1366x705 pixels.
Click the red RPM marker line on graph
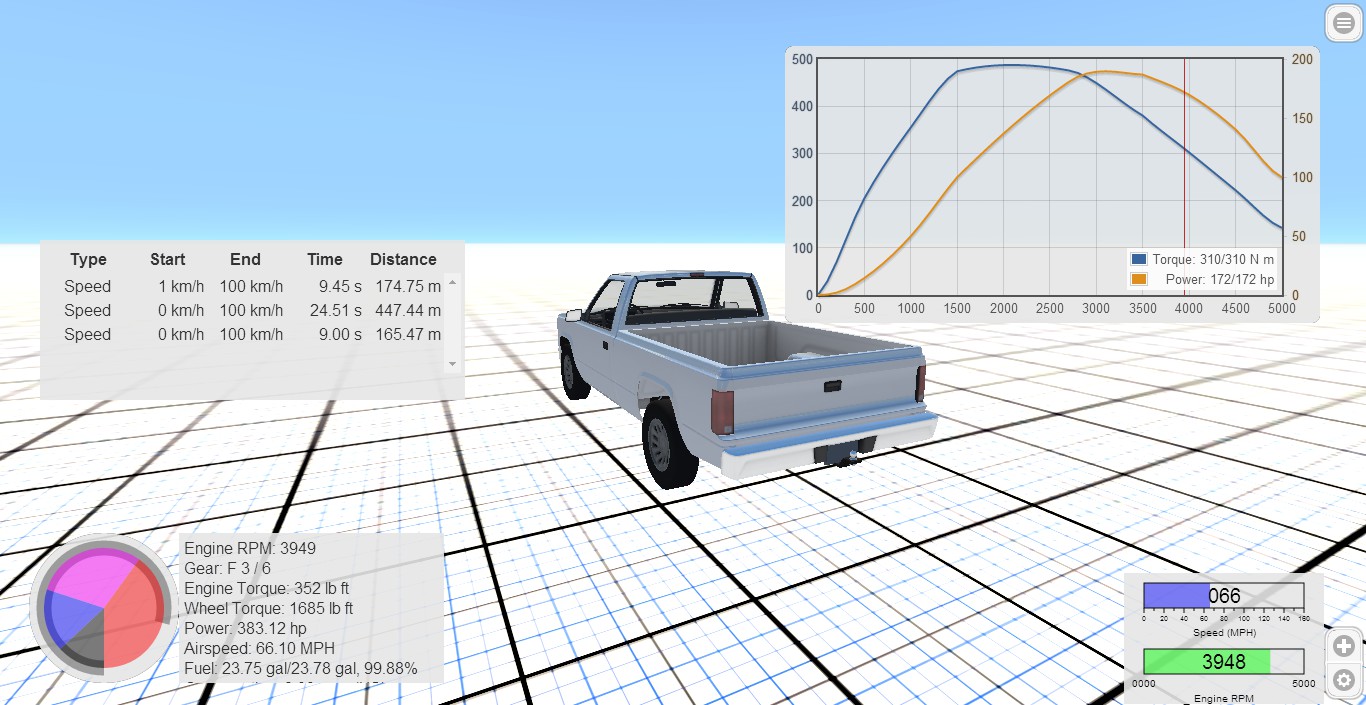point(1185,177)
